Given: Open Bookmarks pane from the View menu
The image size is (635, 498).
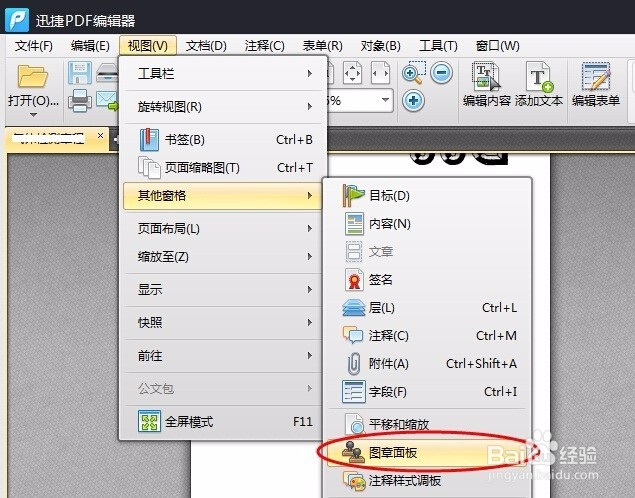Looking at the screenshot, I should click(225, 140).
